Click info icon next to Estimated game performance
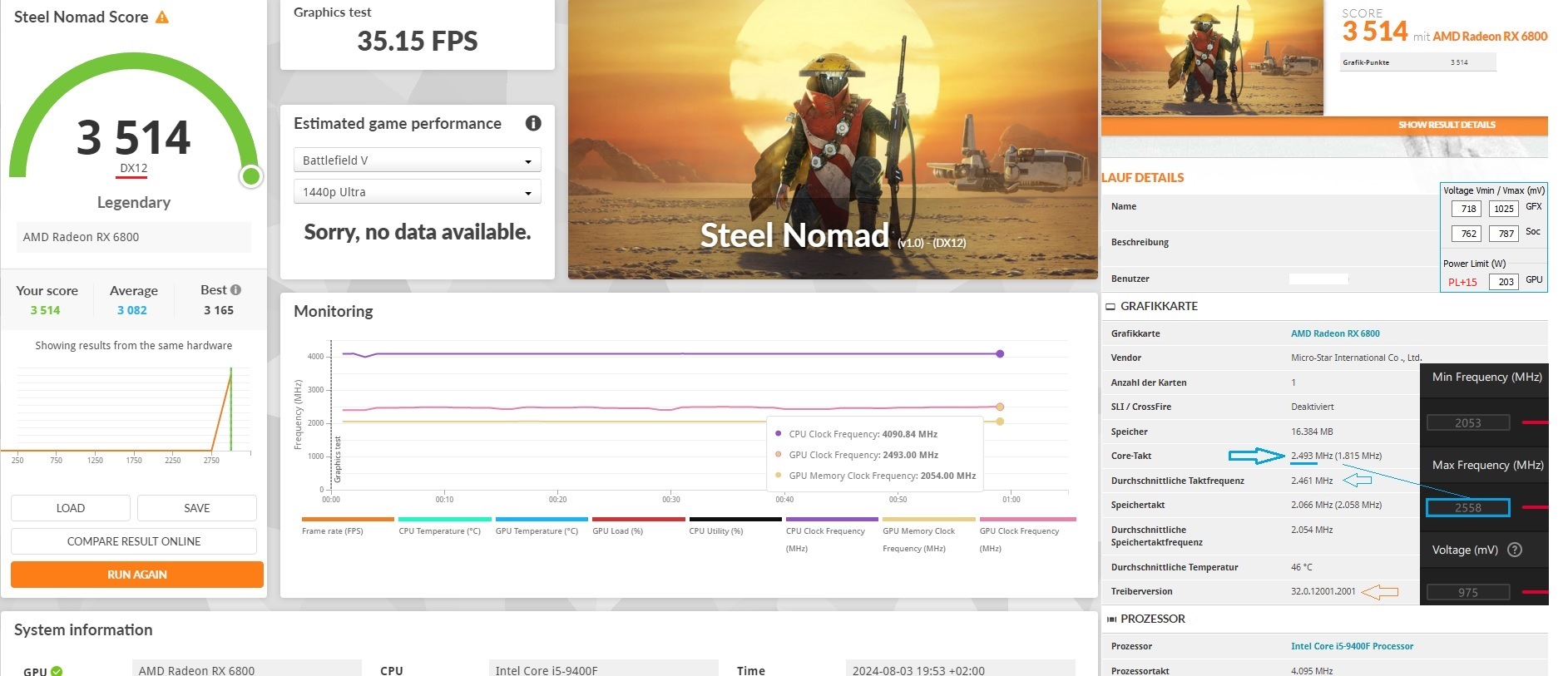 [x=533, y=123]
